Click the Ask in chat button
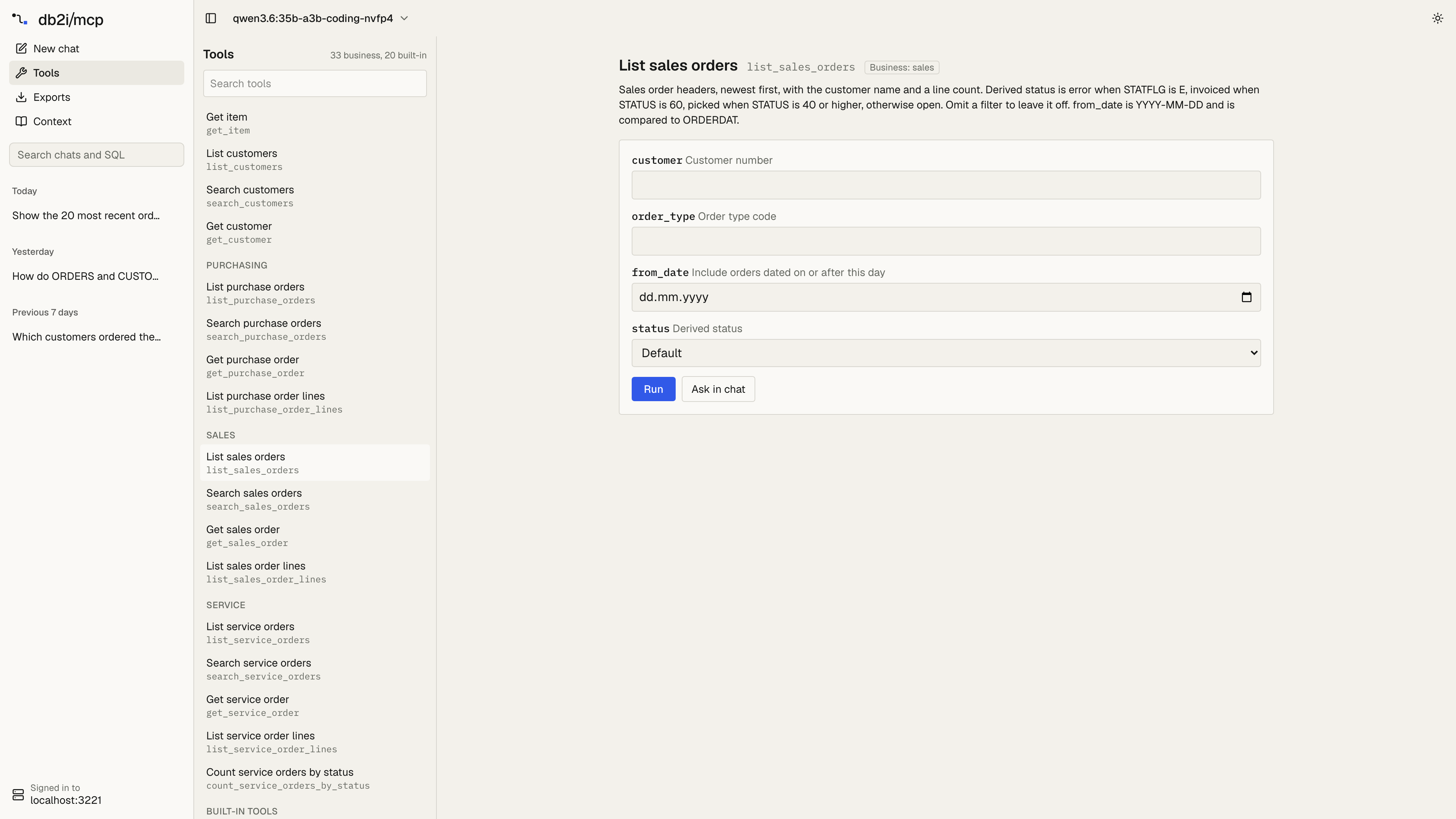 click(718, 389)
